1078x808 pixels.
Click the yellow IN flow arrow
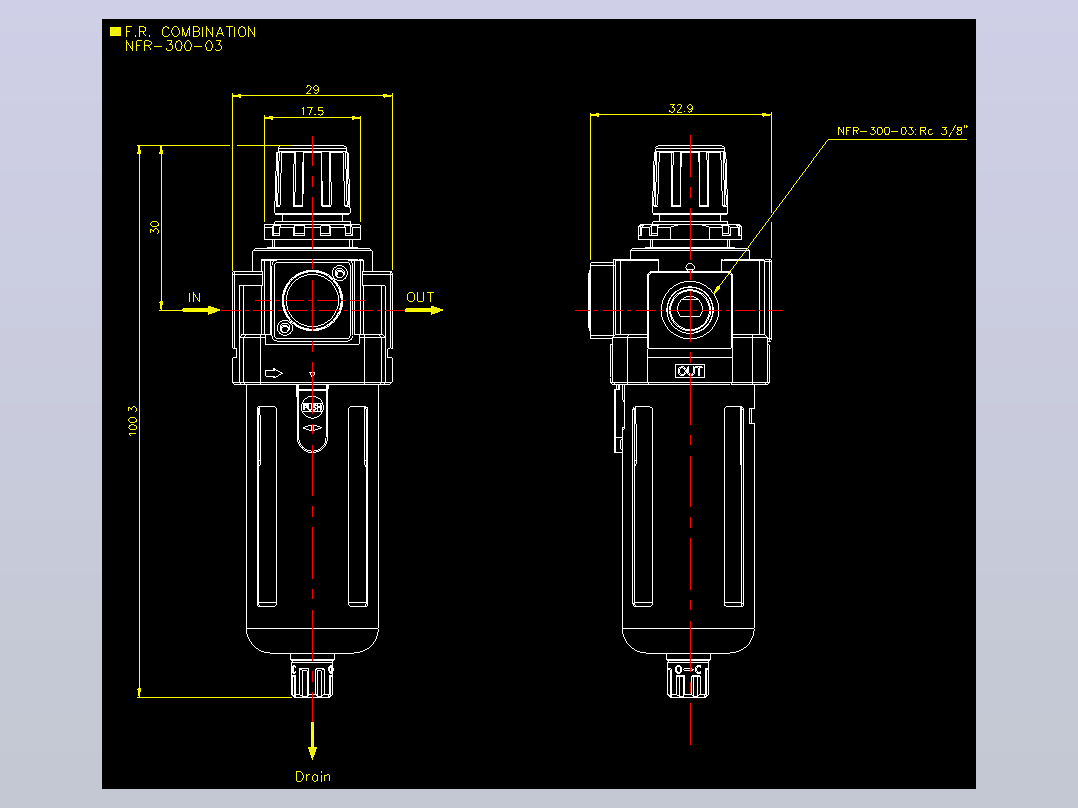coord(201,310)
